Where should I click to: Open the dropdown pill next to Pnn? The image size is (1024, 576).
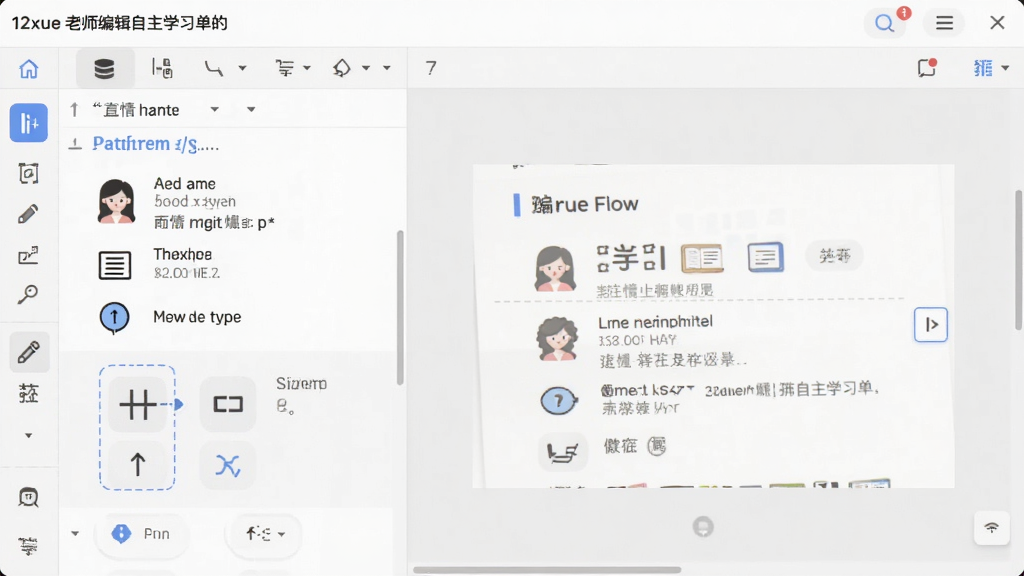click(x=264, y=534)
